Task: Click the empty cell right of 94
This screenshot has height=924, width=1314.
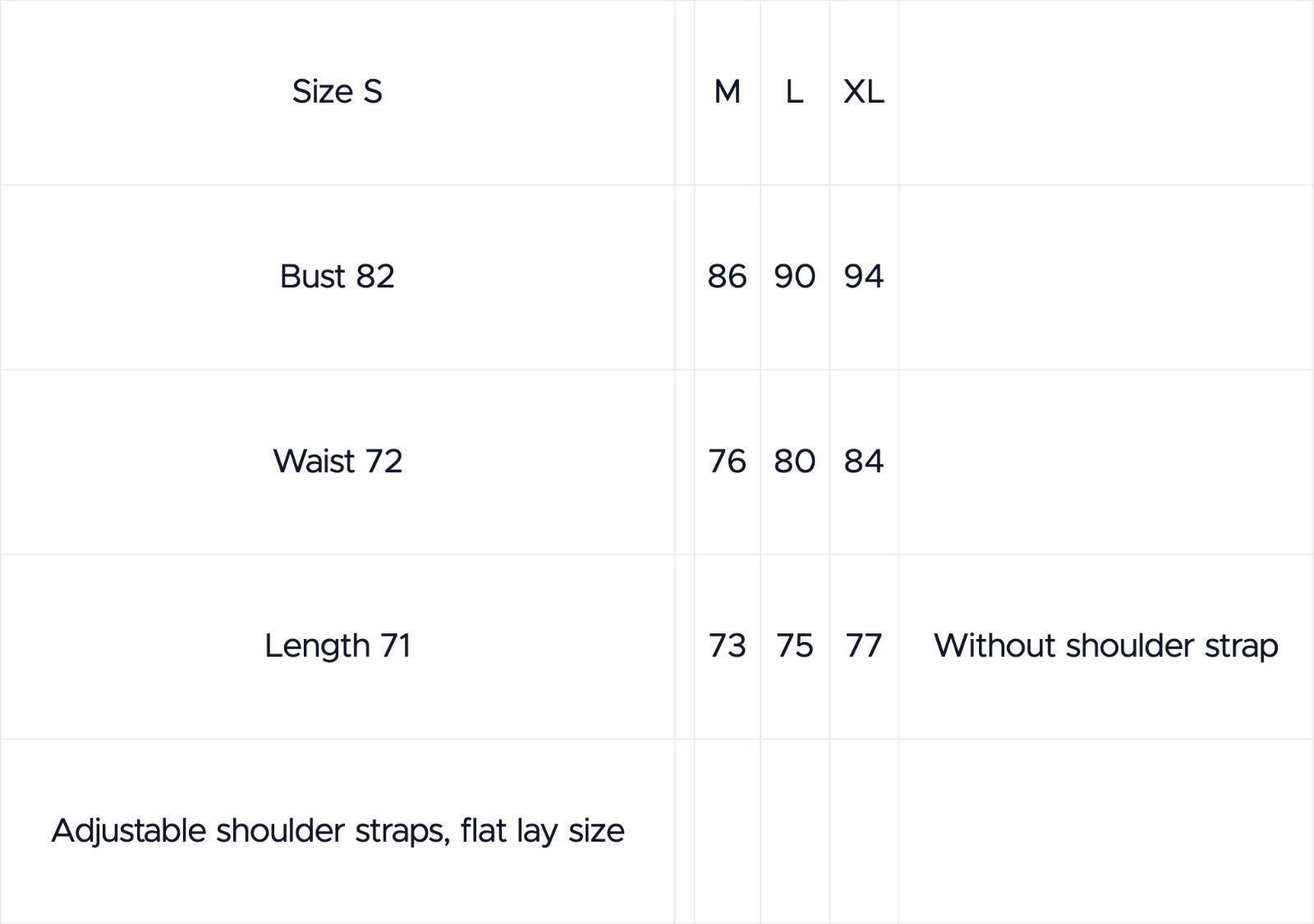Action: [x=1105, y=277]
